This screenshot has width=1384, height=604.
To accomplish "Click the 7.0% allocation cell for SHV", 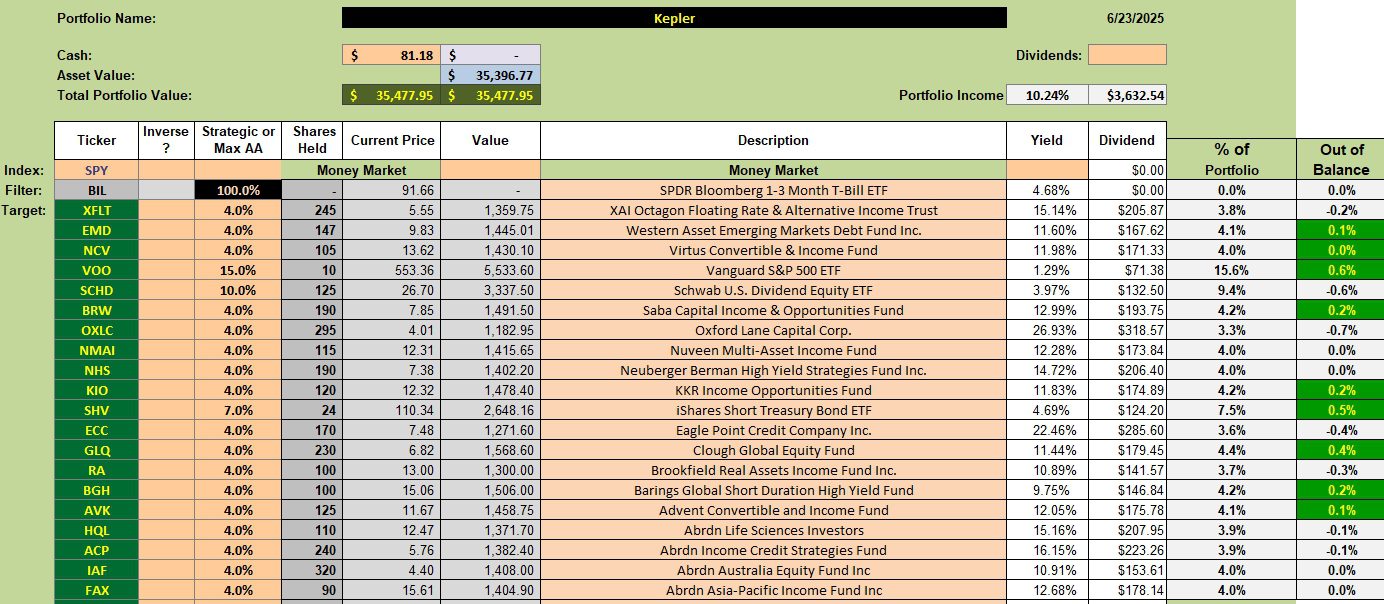I will pyautogui.click(x=238, y=410).
